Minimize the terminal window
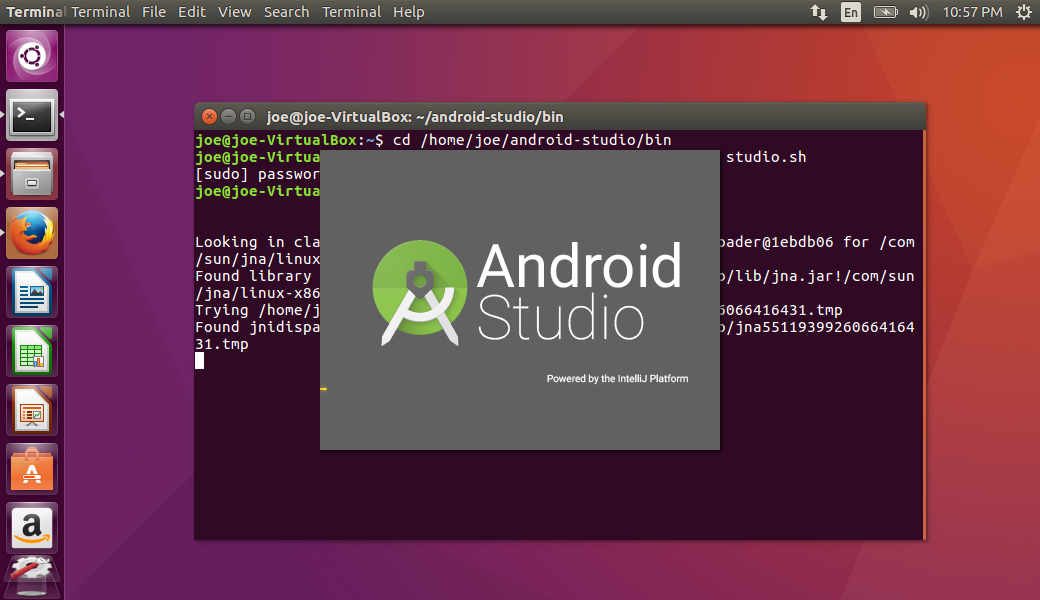This screenshot has width=1040, height=600. point(228,117)
